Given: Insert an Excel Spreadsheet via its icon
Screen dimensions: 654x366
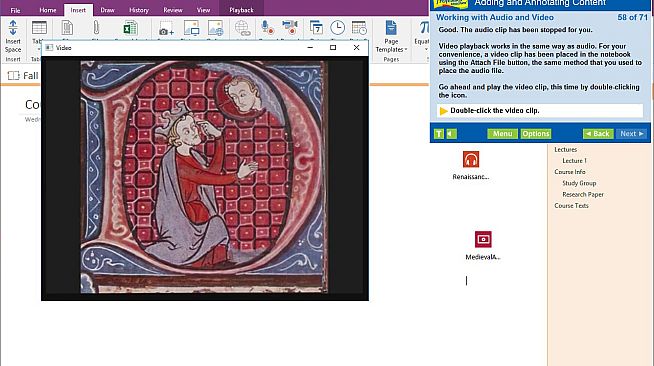Looking at the screenshot, I should point(130,28).
